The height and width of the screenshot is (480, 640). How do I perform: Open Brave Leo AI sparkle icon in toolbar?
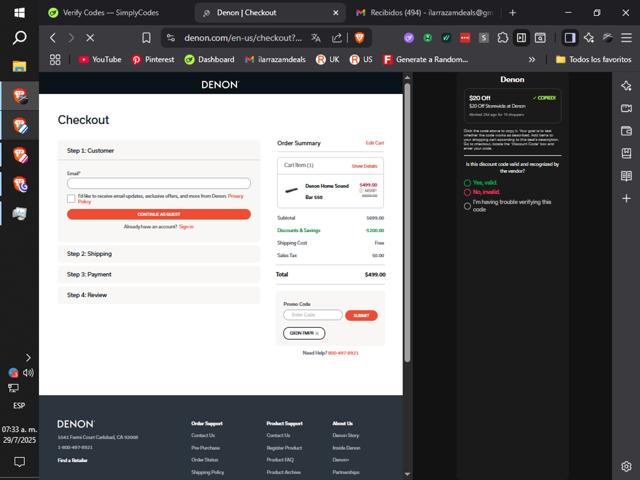click(589, 38)
